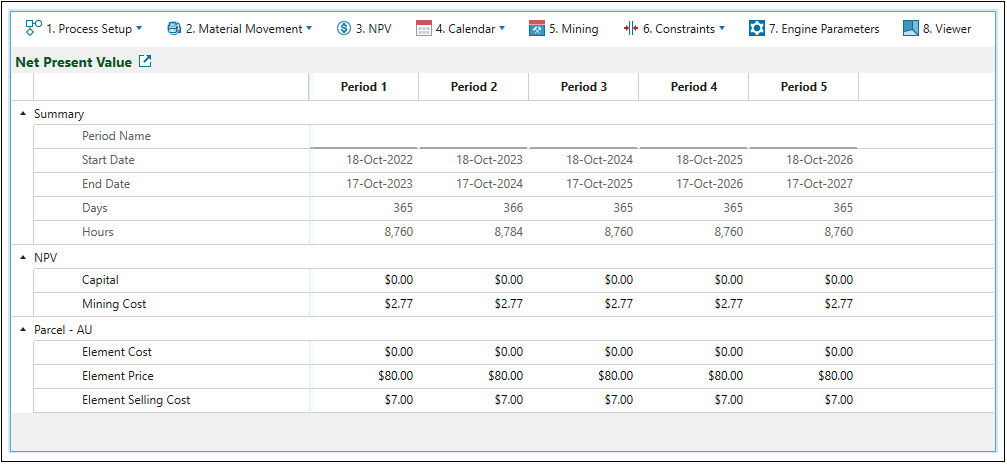Open the 7. Engine Parameters step
This screenshot has height=468, width=1007.
click(824, 29)
